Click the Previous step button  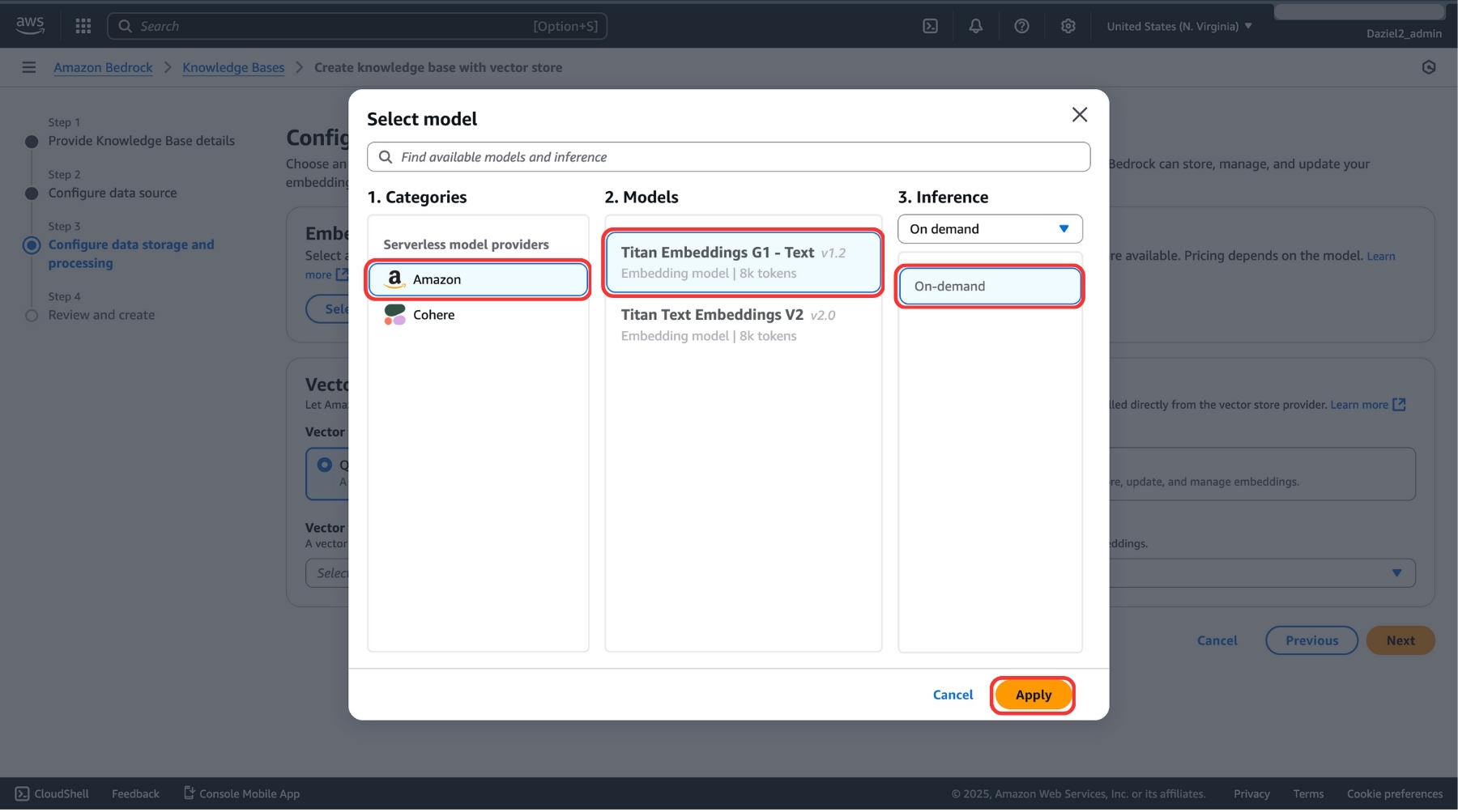(1311, 640)
